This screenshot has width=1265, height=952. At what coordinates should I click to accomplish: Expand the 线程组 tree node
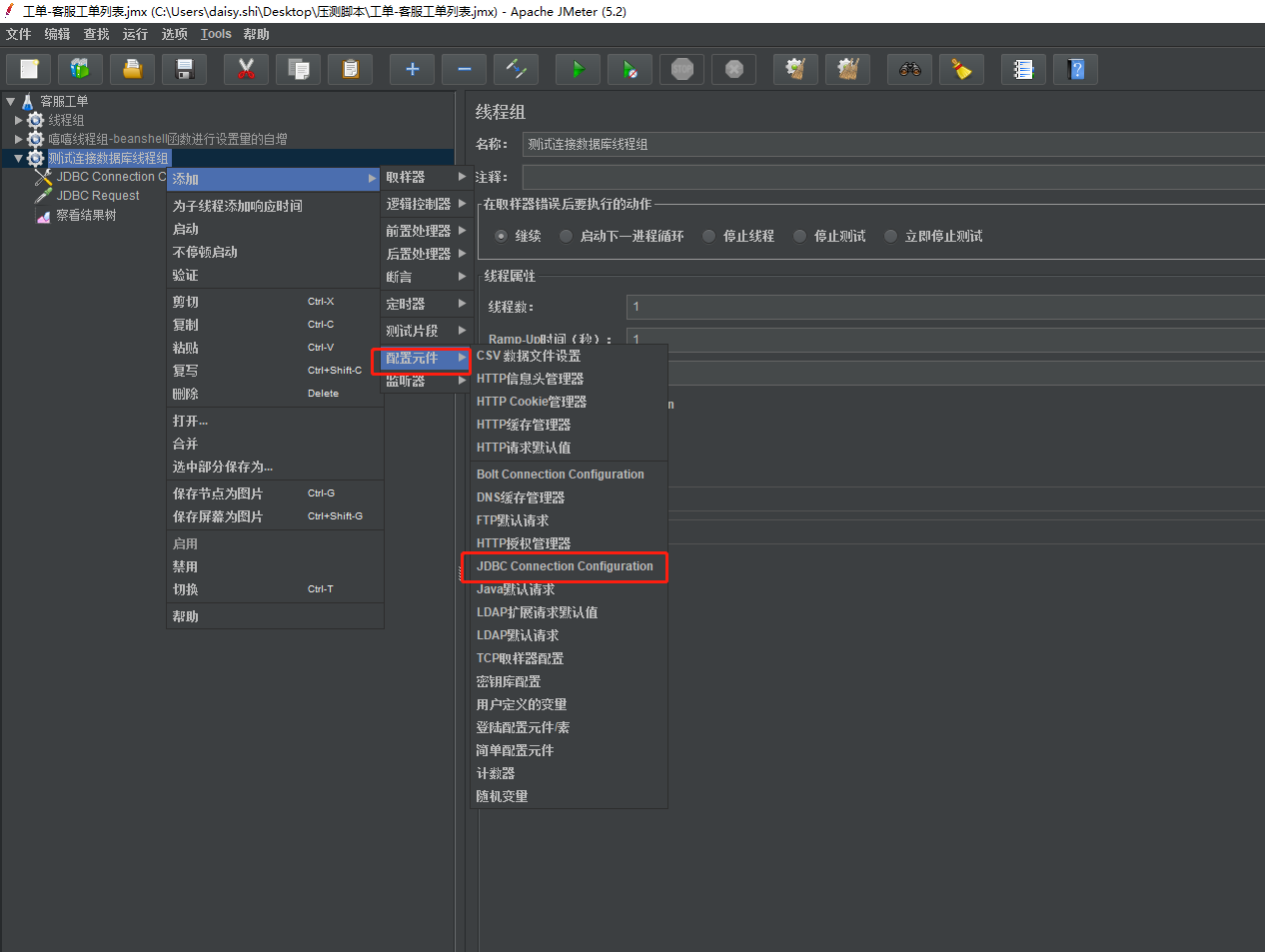(x=18, y=120)
